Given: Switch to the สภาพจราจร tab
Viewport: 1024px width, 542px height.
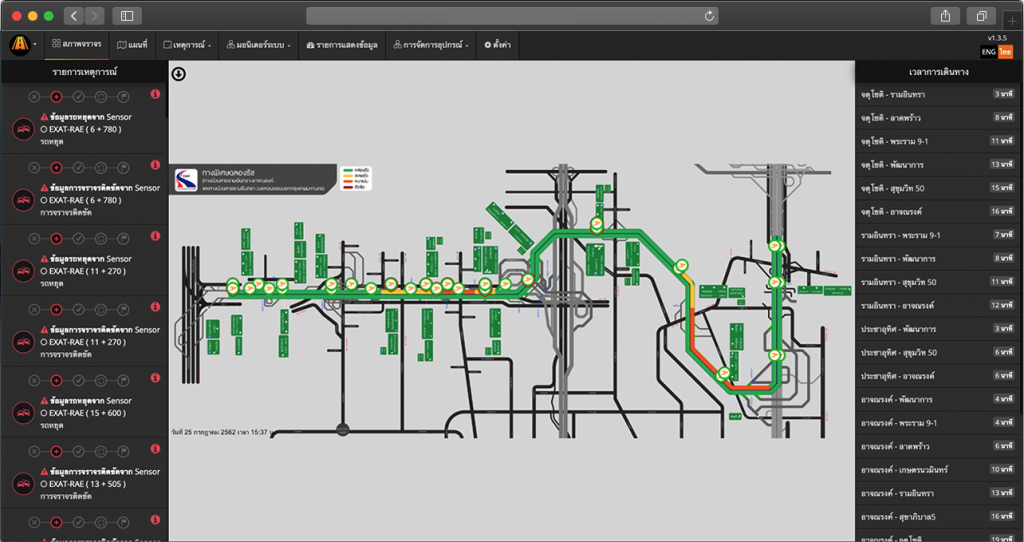Looking at the screenshot, I should click(76, 45).
